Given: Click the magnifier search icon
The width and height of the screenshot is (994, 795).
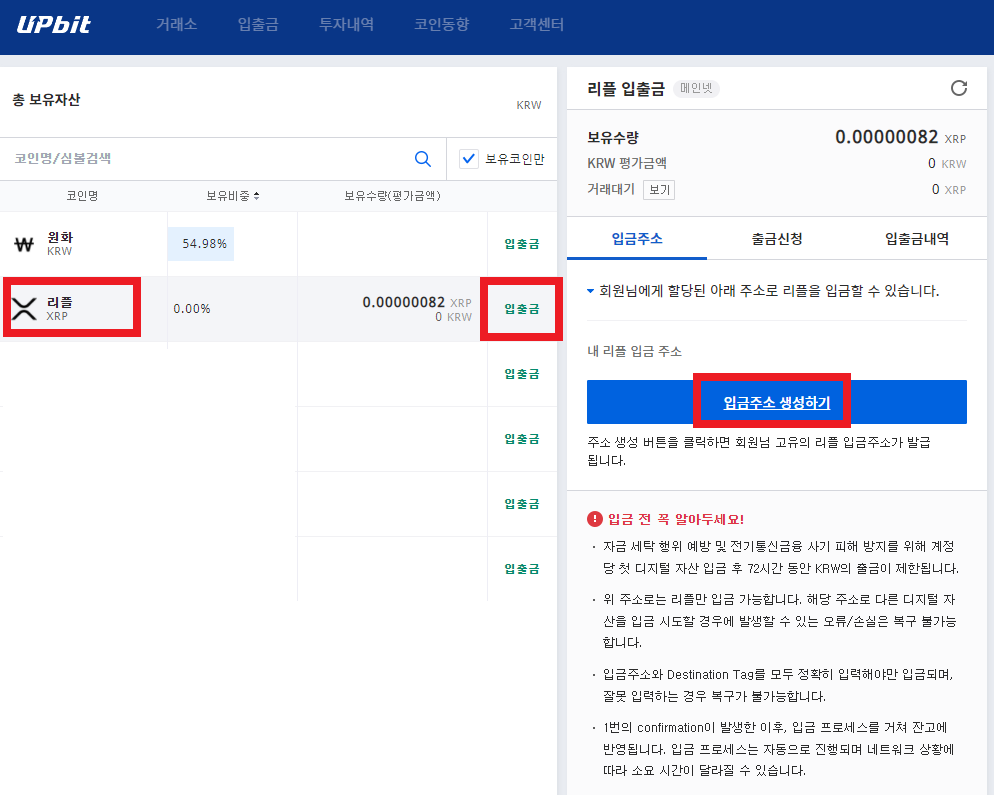Looking at the screenshot, I should point(423,158).
